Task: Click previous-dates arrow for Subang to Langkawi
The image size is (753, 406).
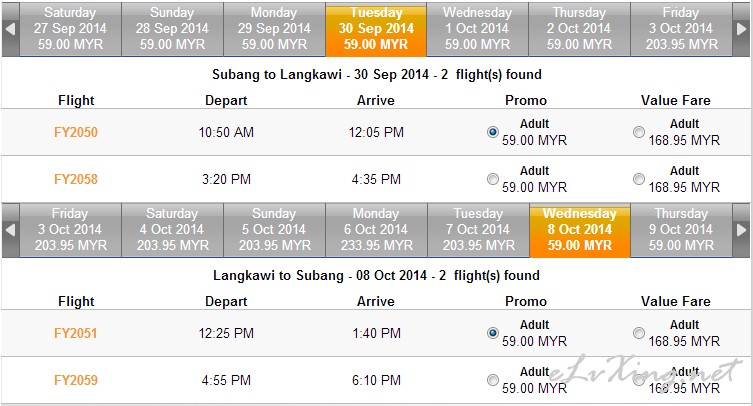Action: coord(10,29)
